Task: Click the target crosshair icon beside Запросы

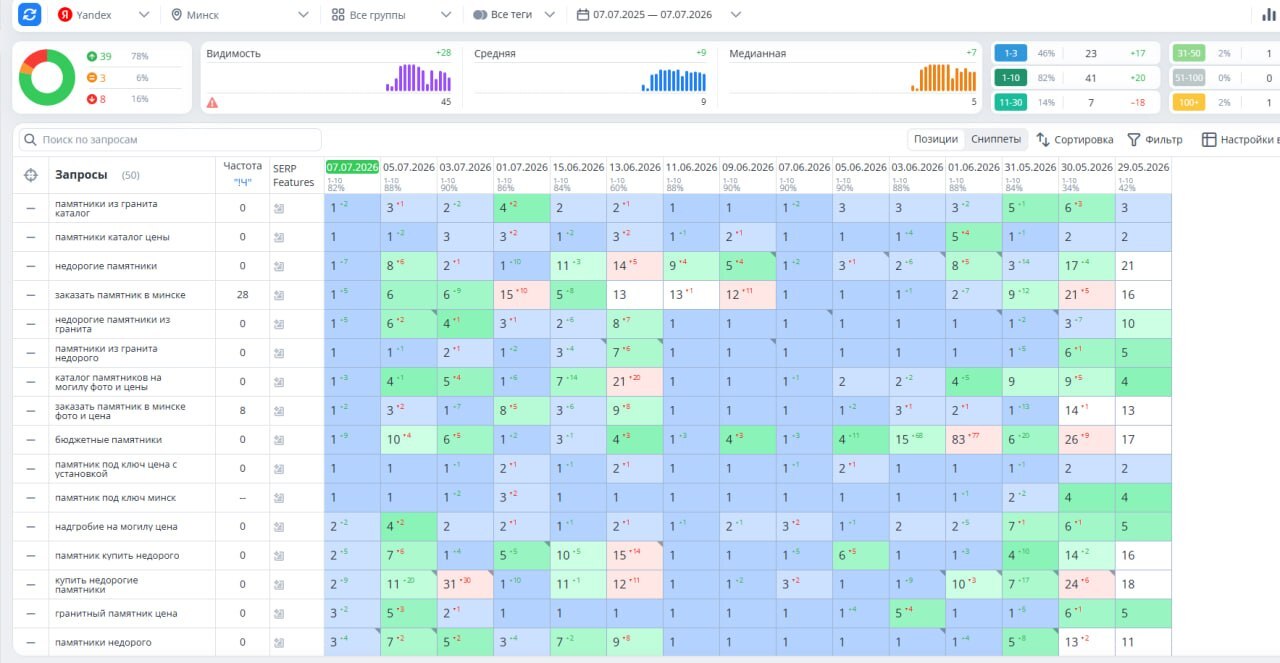Action: click(30, 175)
